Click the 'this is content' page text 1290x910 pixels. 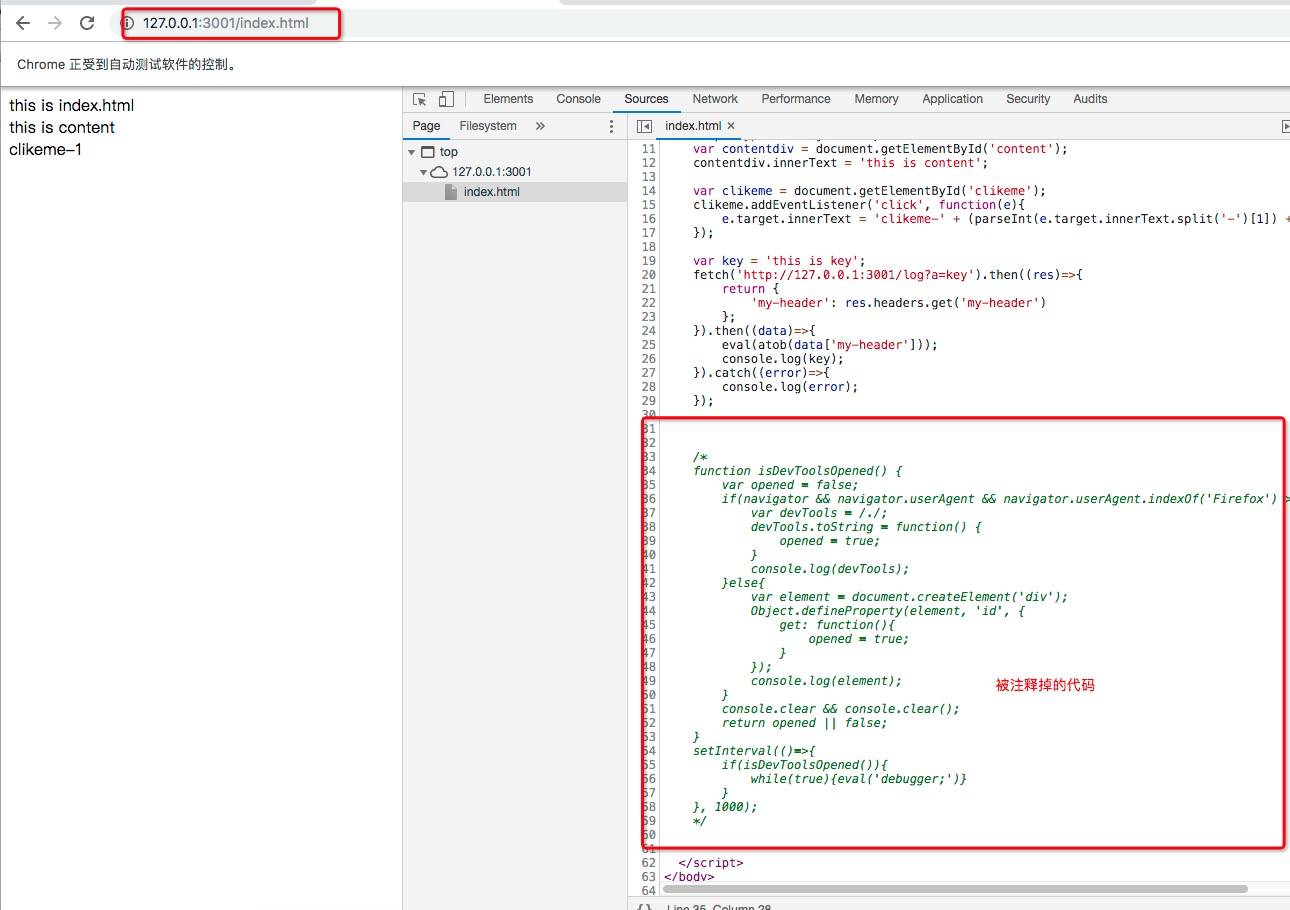[62, 128]
